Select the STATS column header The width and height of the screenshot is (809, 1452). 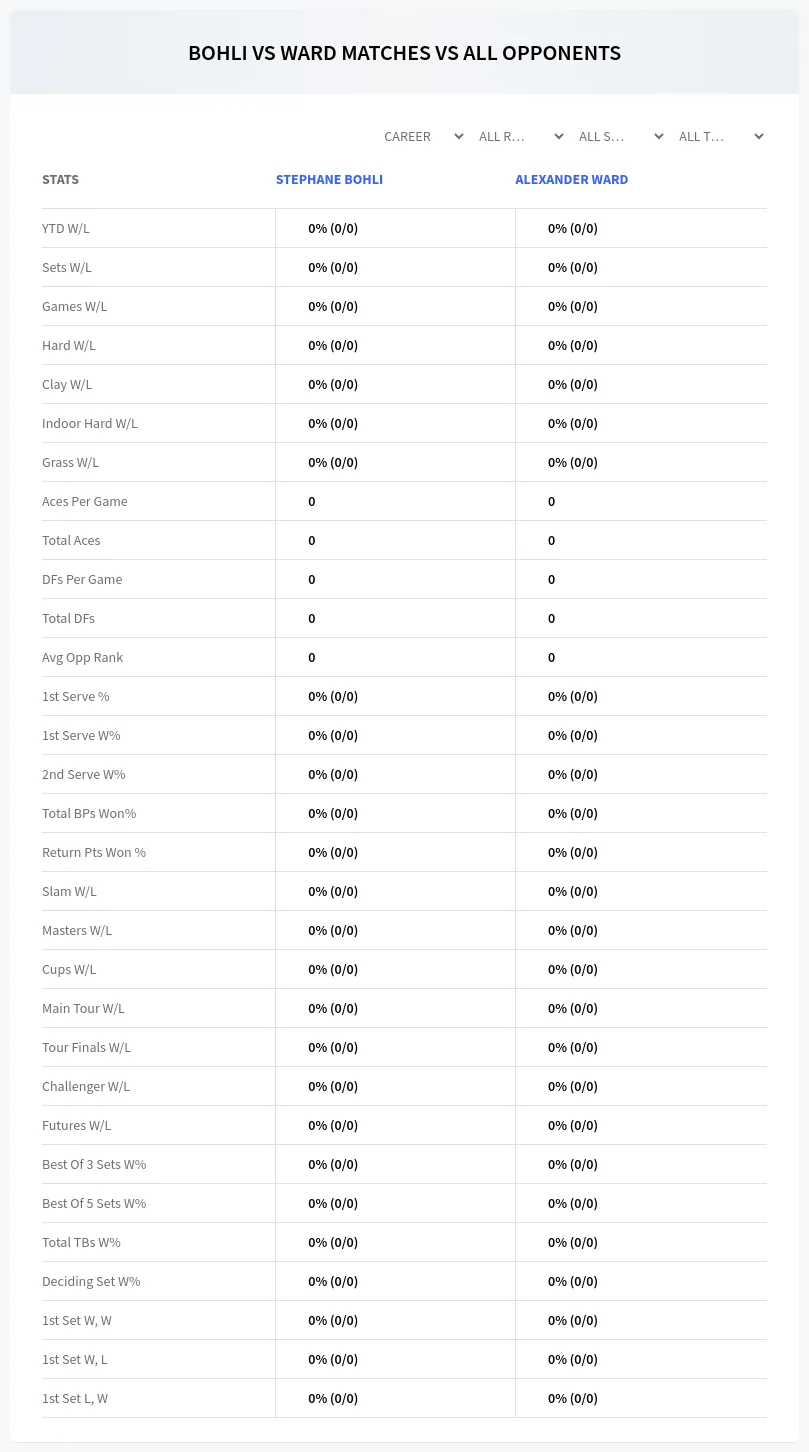pos(60,180)
